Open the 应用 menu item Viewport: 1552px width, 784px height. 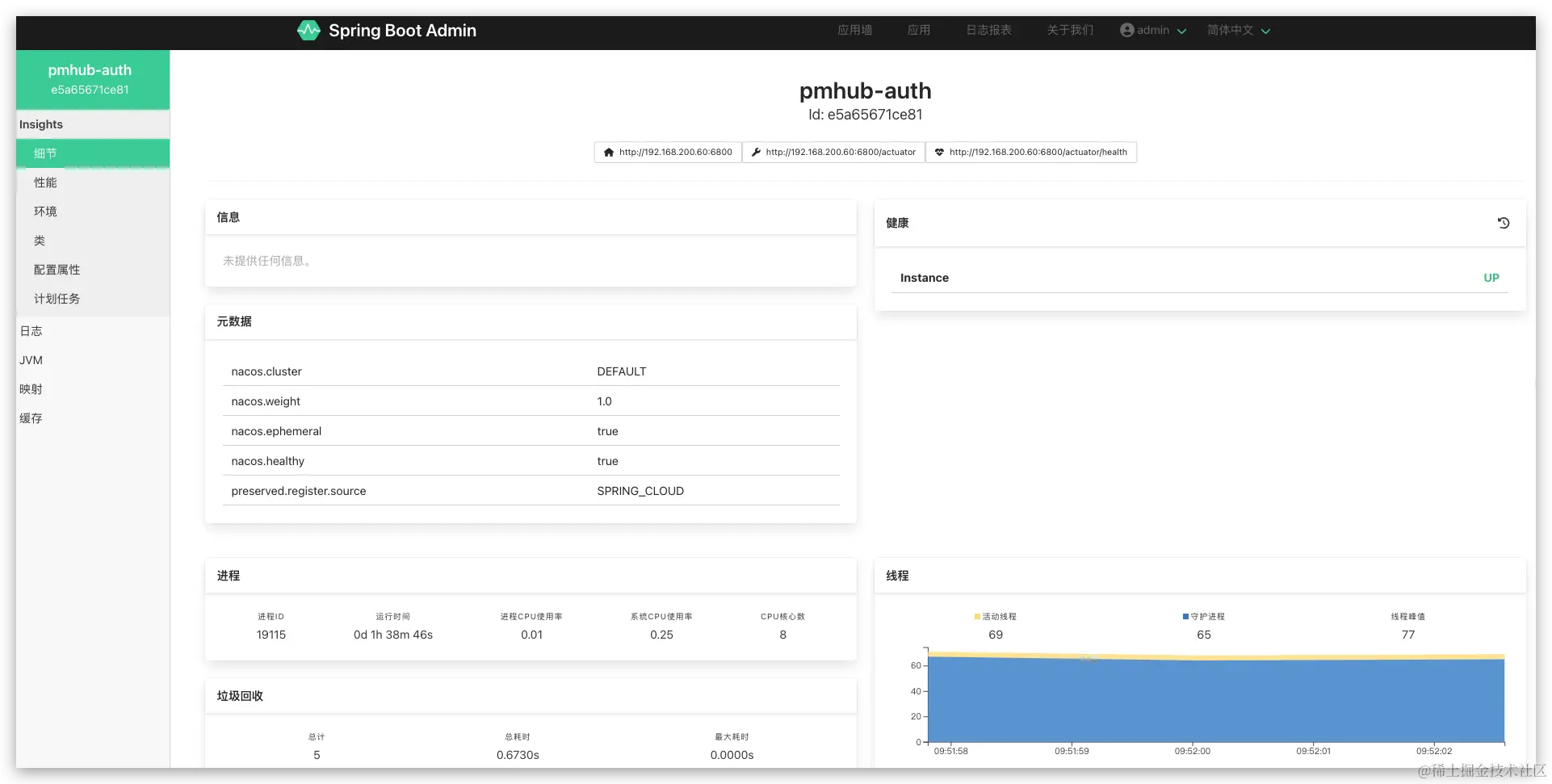pos(919,30)
